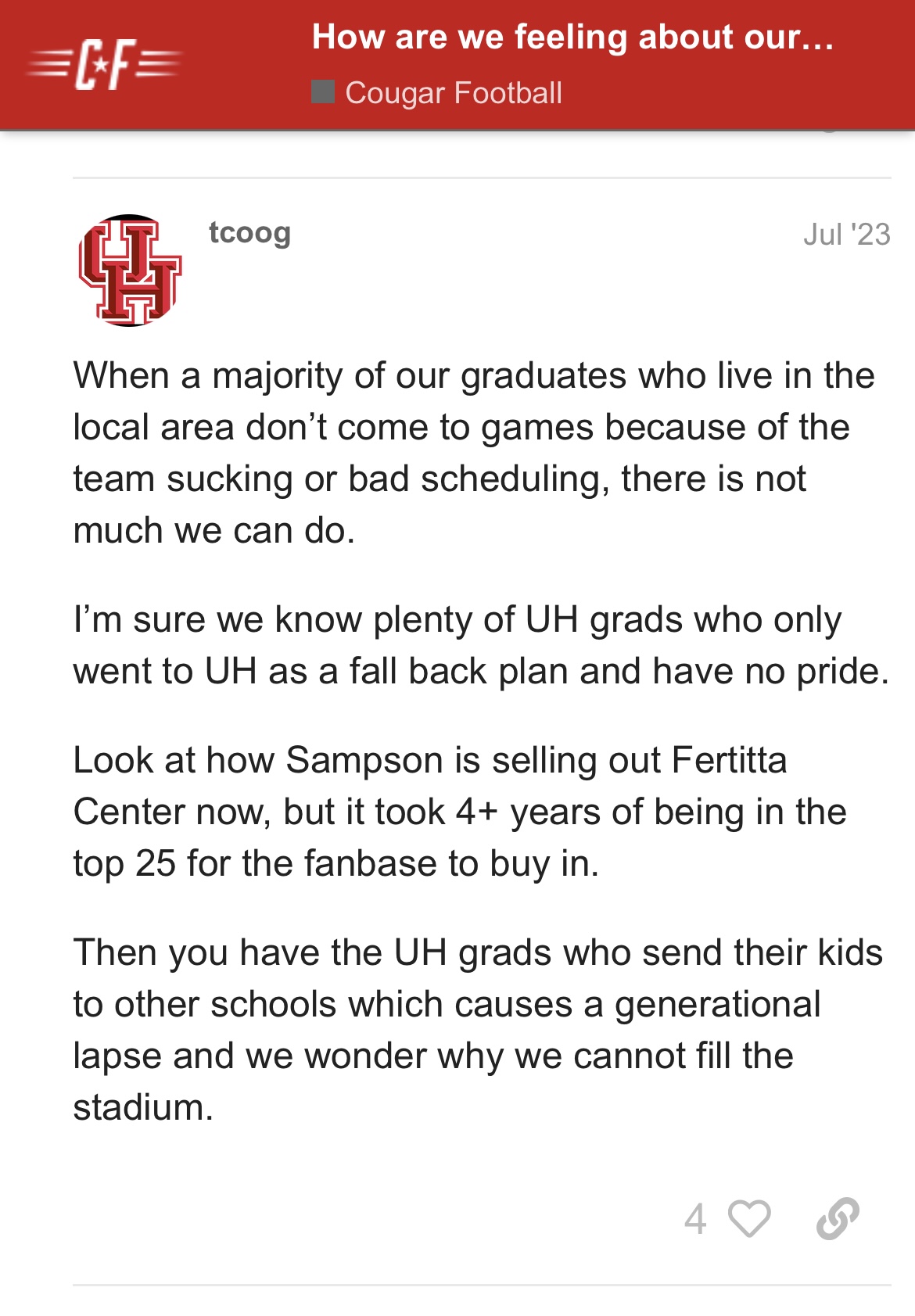The width and height of the screenshot is (915, 1316).
Task: Tap the CF site logo
Action: [103, 63]
